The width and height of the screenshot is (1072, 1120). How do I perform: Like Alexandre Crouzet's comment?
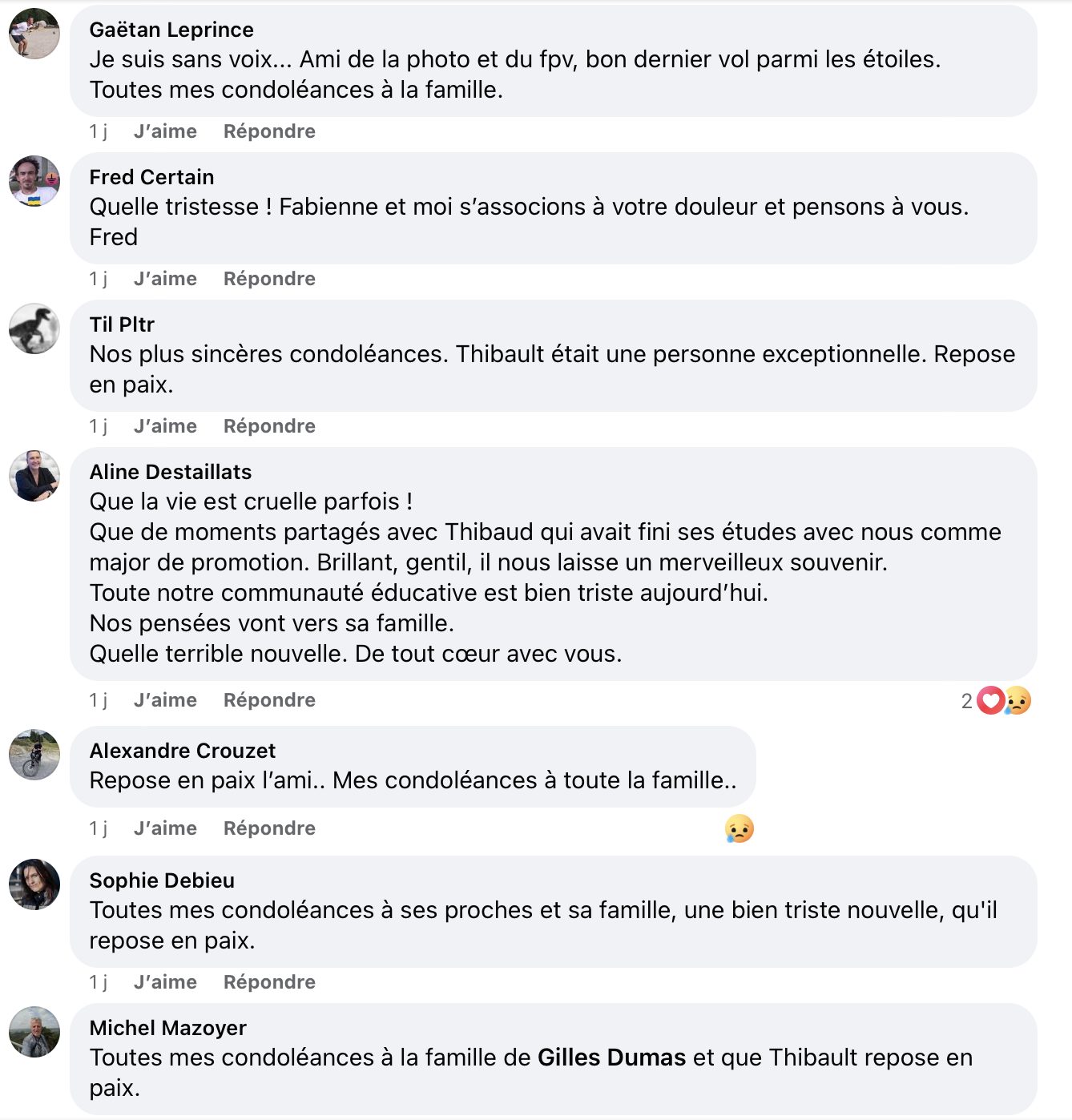[x=165, y=828]
